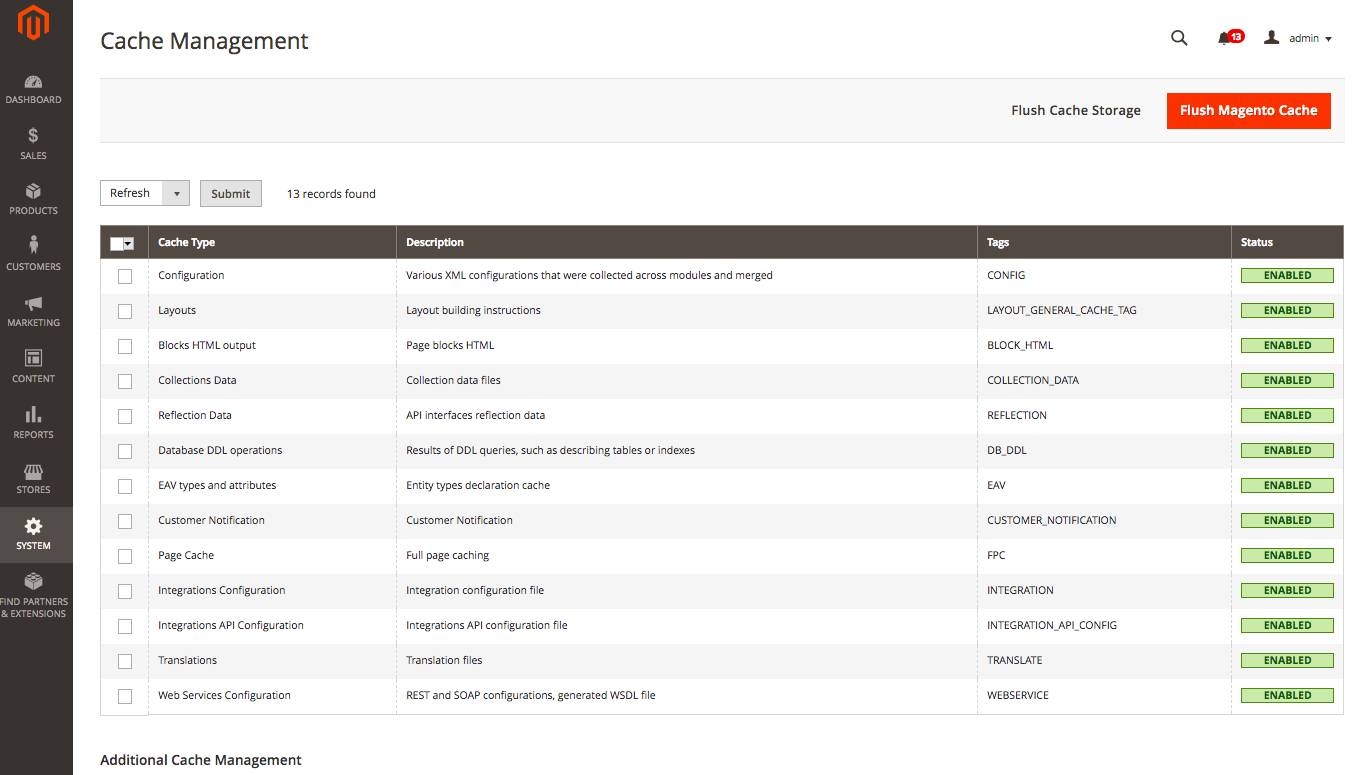Click the COLLECTION_DATA tag text
The image size is (1364, 775).
click(1033, 380)
